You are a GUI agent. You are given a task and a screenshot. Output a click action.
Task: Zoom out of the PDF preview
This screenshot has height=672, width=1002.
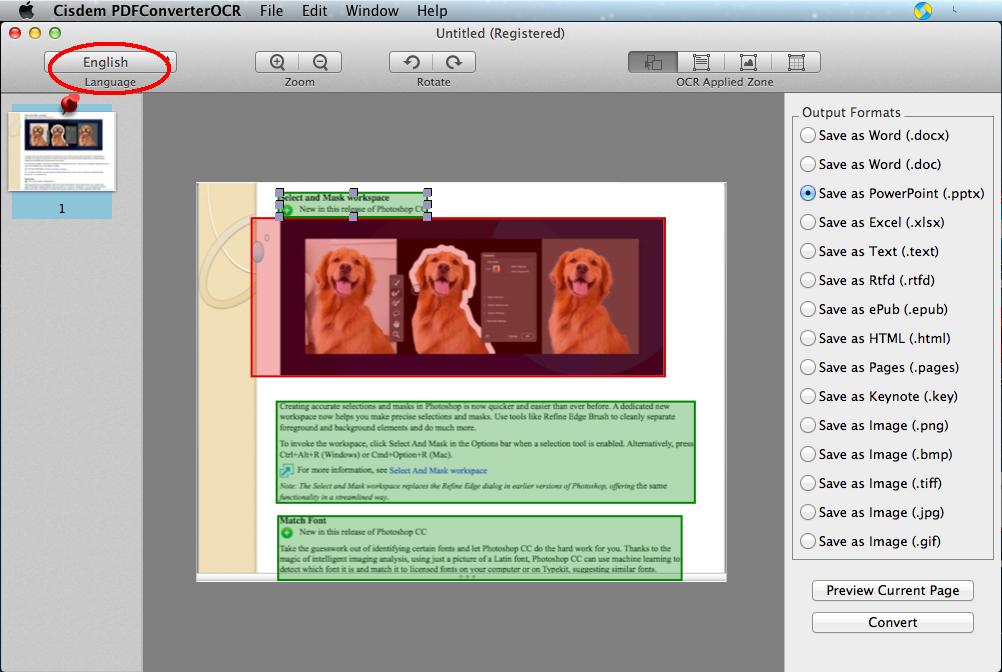[319, 60]
